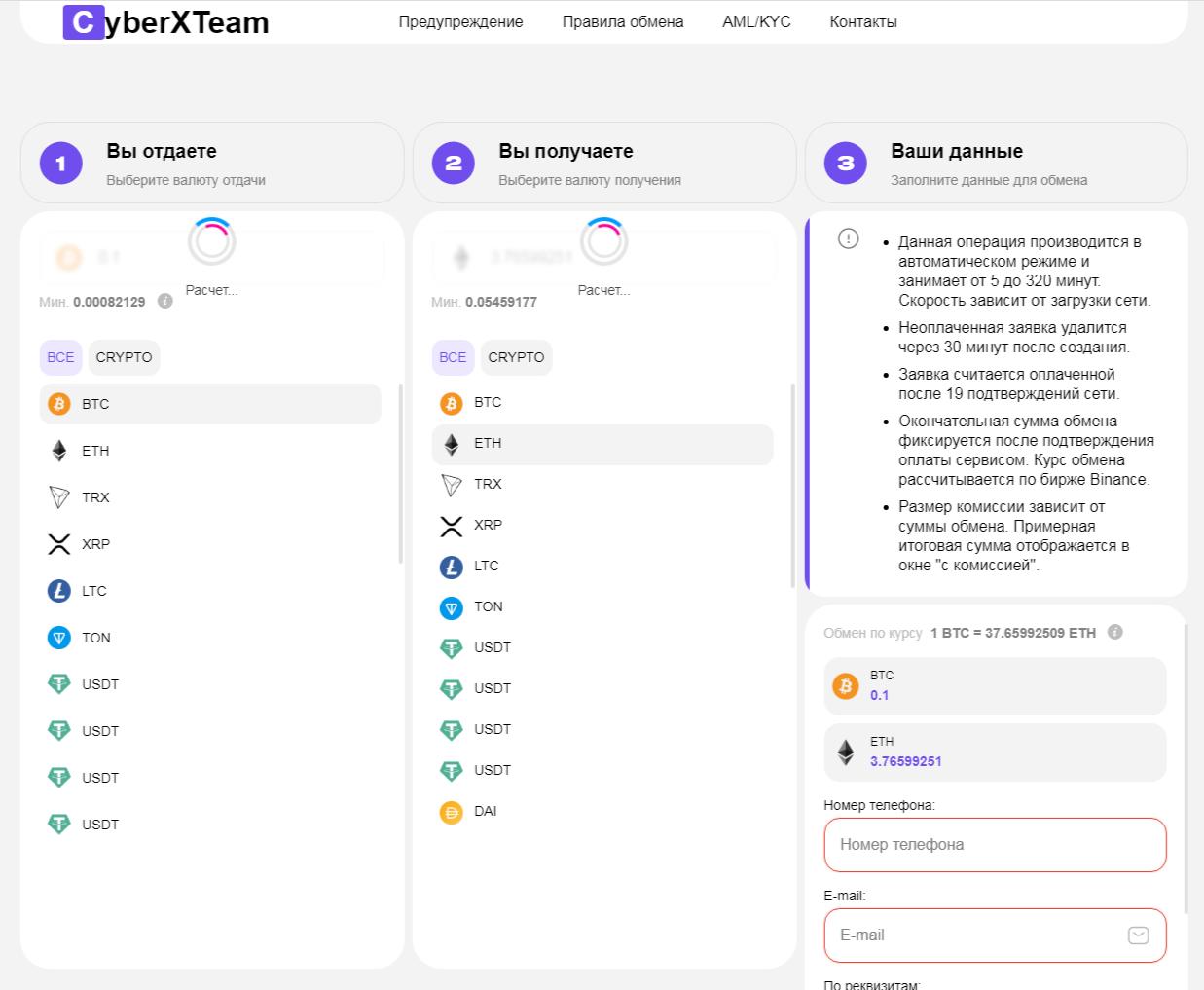Click info icon next to Мин. 0.00082129
Viewport: 1204px width, 990px height.
pyautogui.click(x=165, y=301)
